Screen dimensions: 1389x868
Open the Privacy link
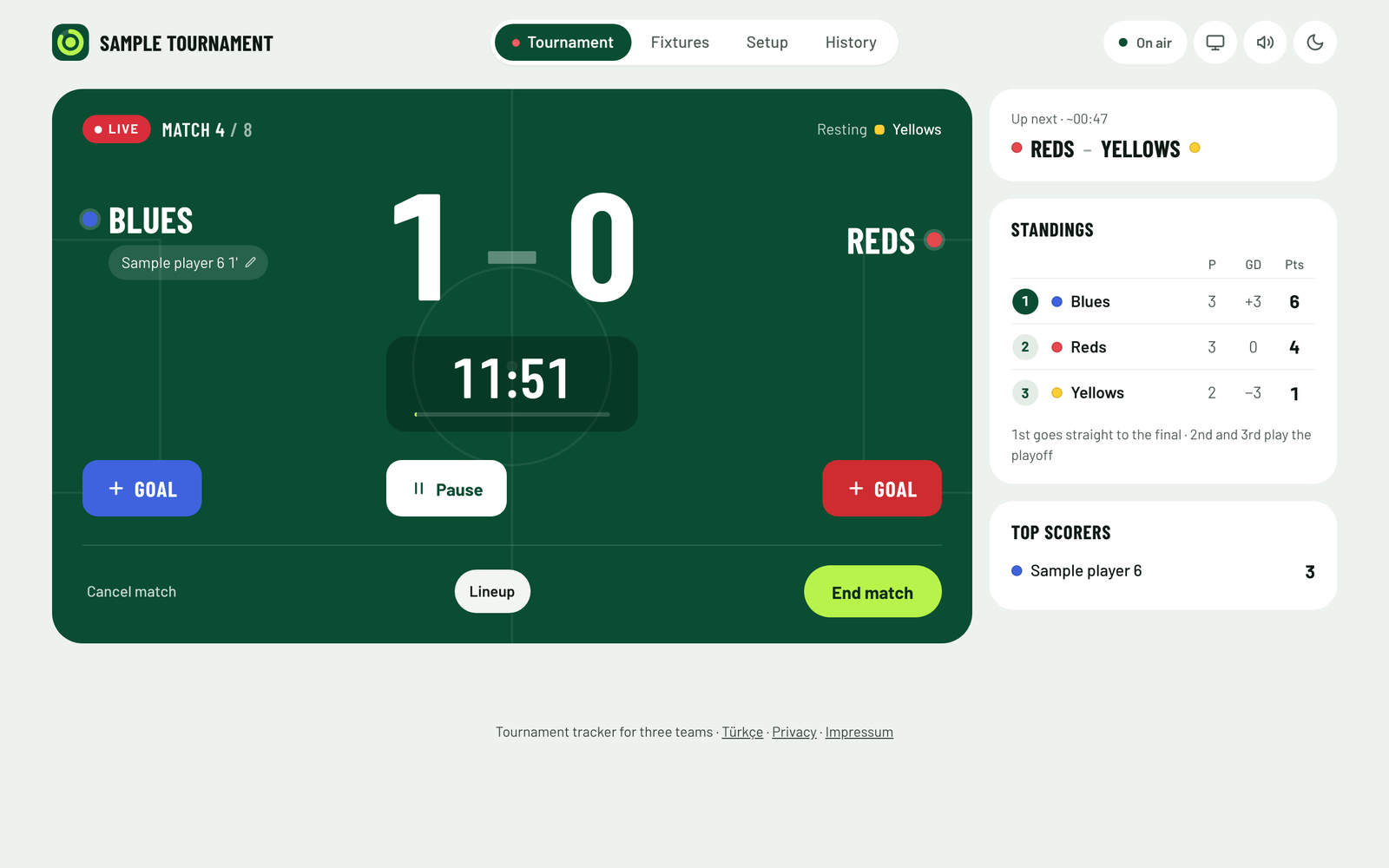tap(794, 732)
